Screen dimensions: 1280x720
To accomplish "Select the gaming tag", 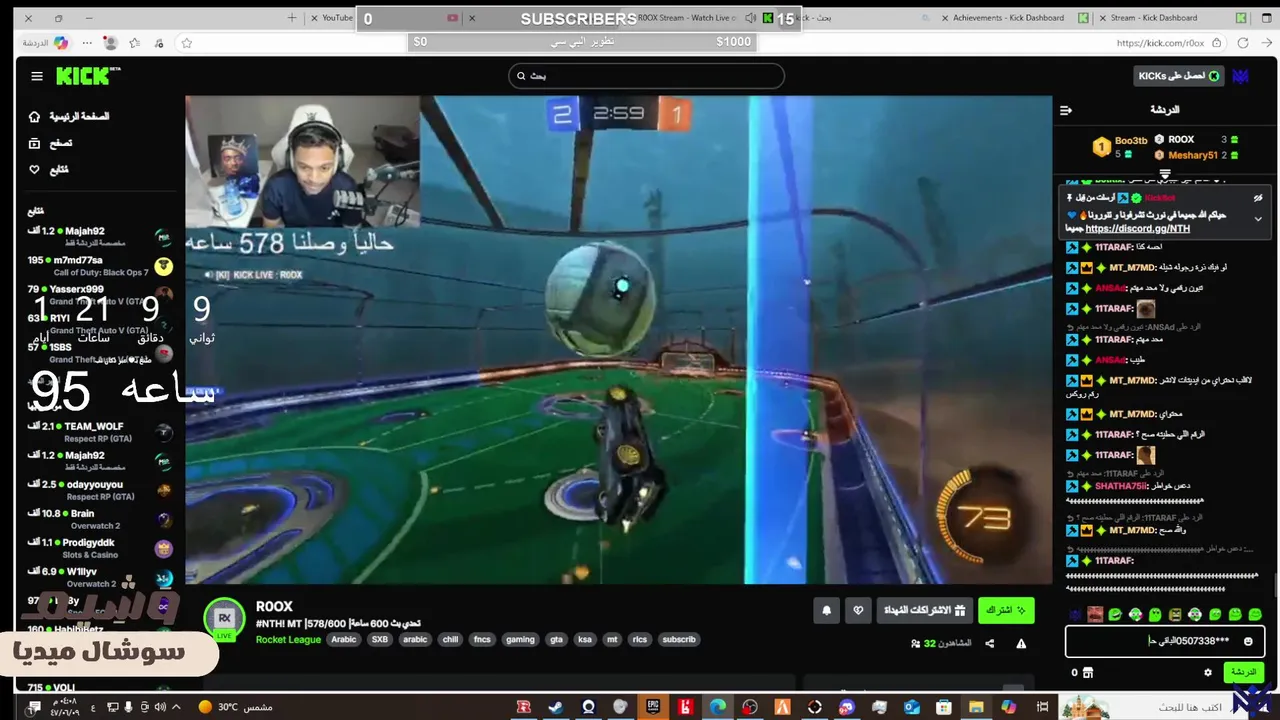I will click(x=520, y=639).
